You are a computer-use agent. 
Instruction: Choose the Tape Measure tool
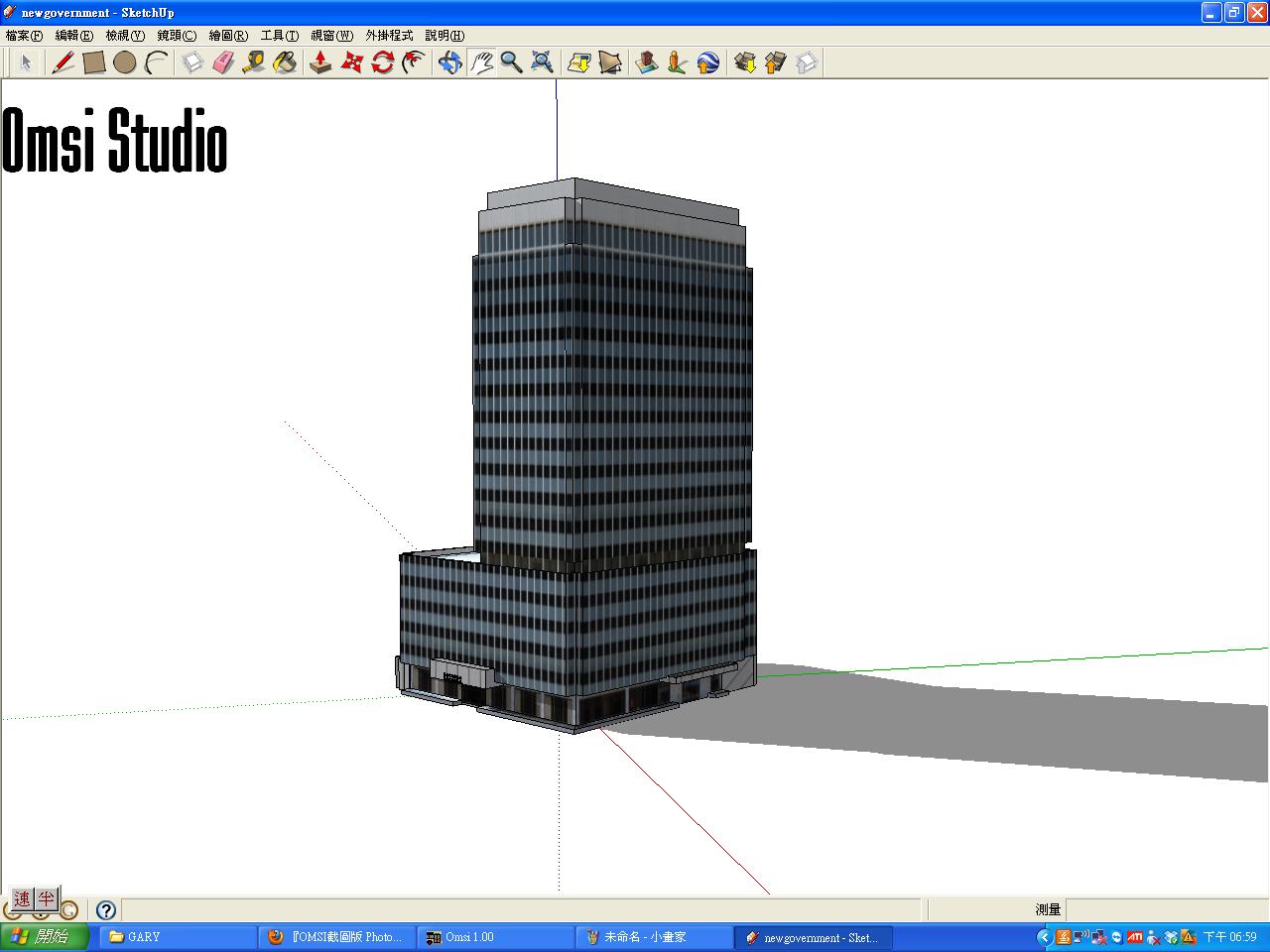pyautogui.click(x=254, y=62)
